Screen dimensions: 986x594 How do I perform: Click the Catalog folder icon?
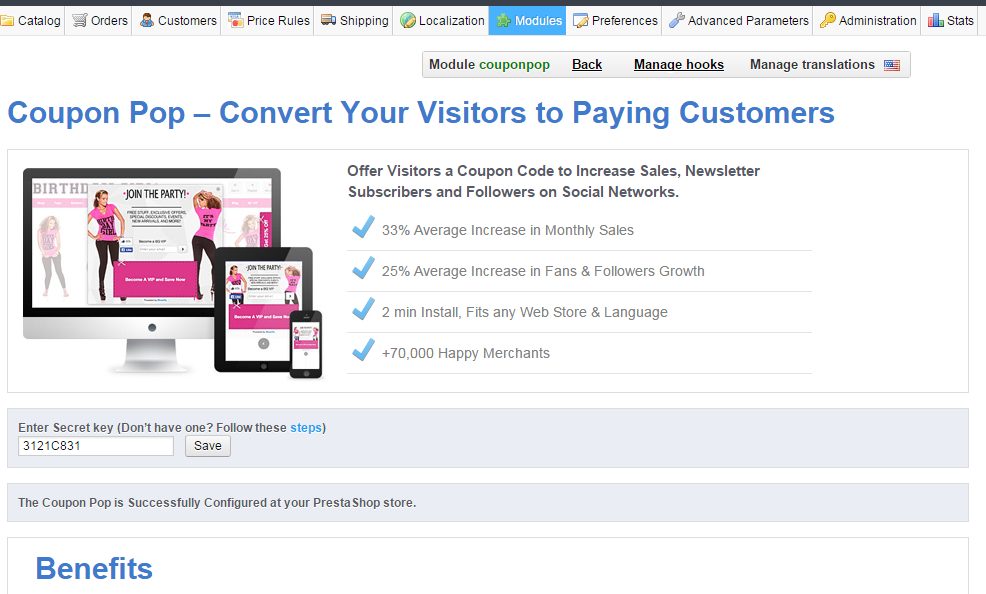tap(7, 20)
